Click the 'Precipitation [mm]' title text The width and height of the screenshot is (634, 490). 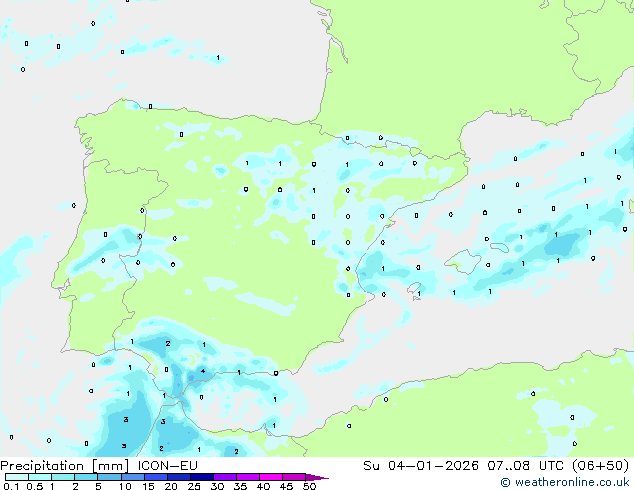65,466
